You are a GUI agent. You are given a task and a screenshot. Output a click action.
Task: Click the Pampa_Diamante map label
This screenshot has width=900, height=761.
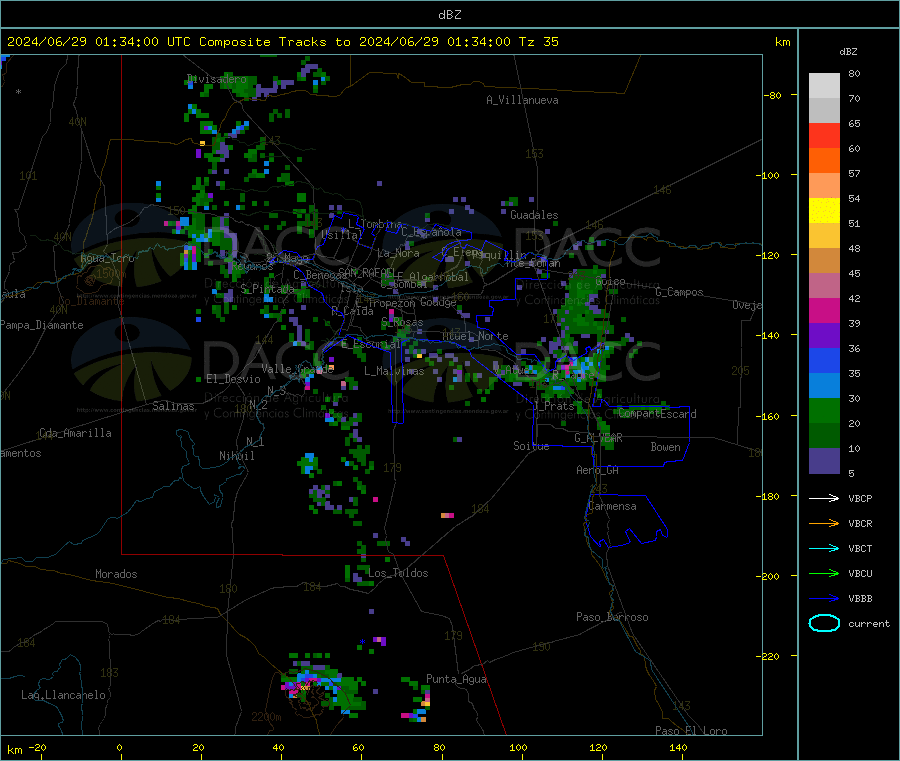pyautogui.click(x=42, y=325)
